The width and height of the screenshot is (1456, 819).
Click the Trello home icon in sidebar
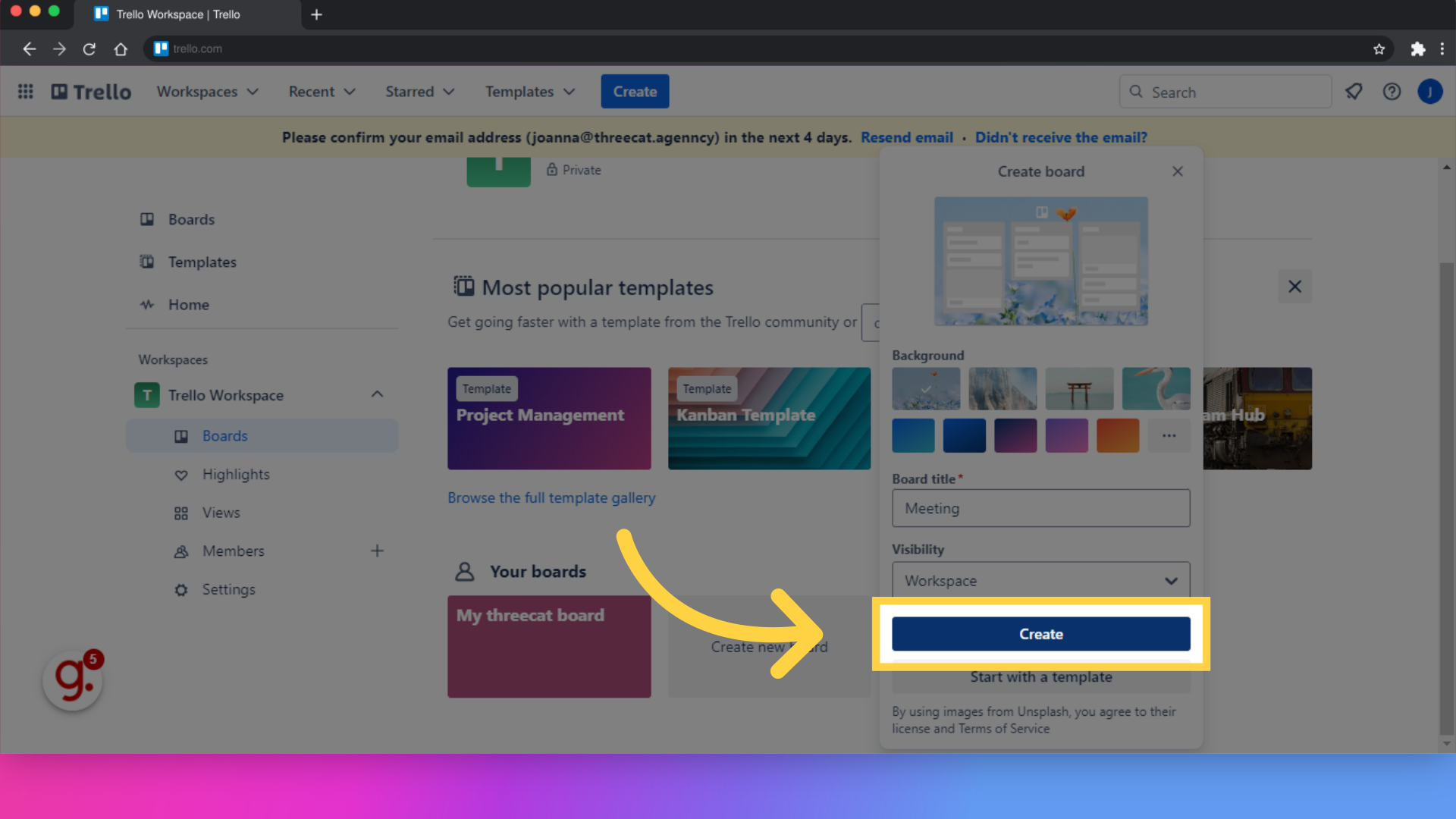147,304
